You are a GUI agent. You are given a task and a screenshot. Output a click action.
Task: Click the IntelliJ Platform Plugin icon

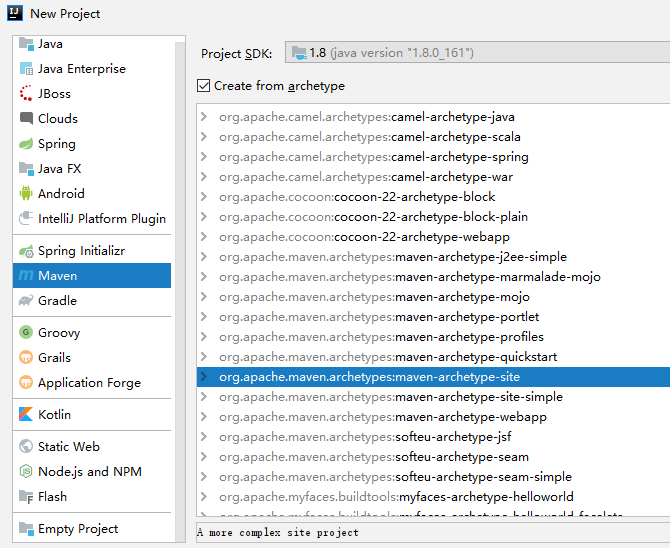pos(26,218)
